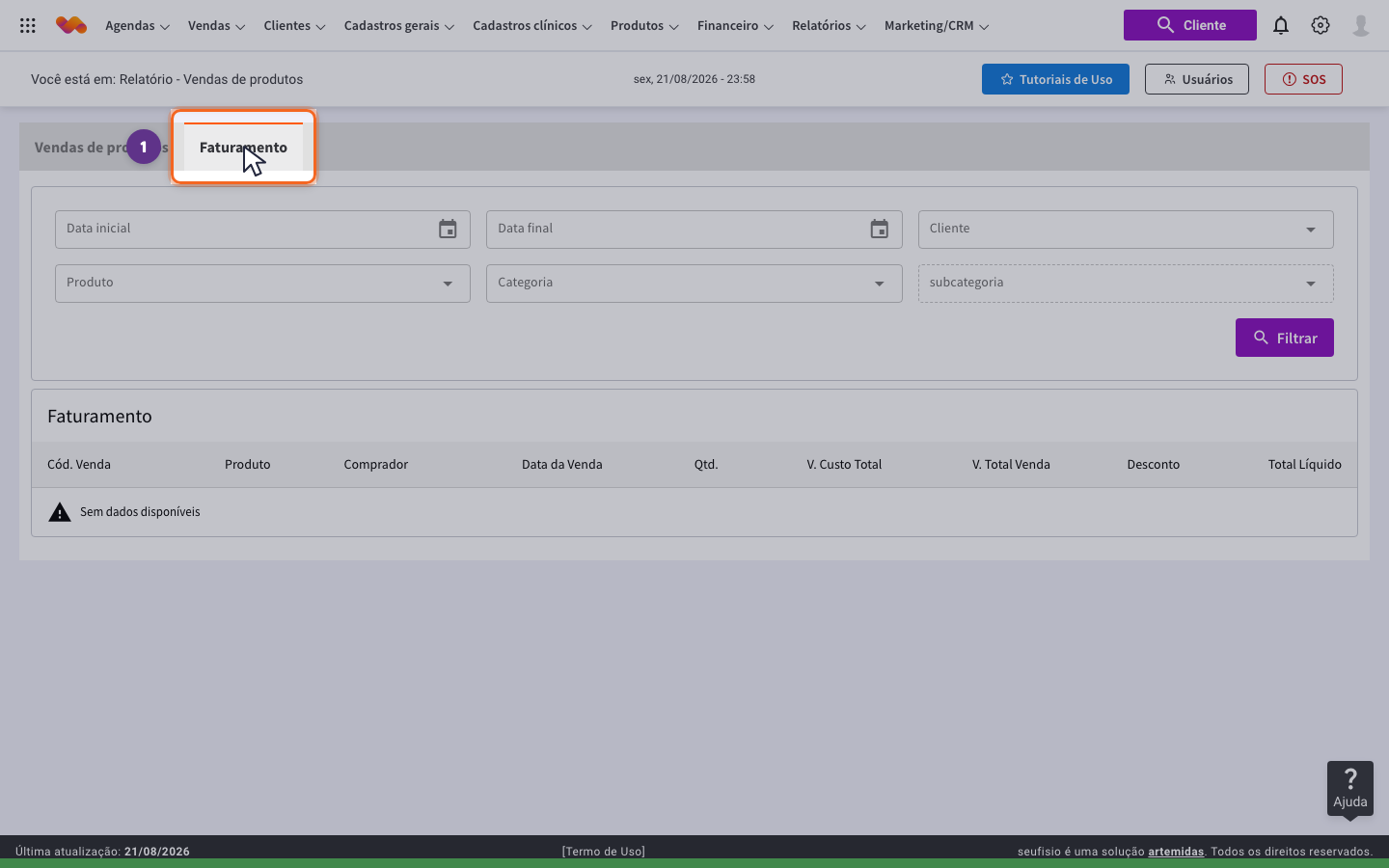
Task: Click the SOS button
Action: click(1303, 79)
